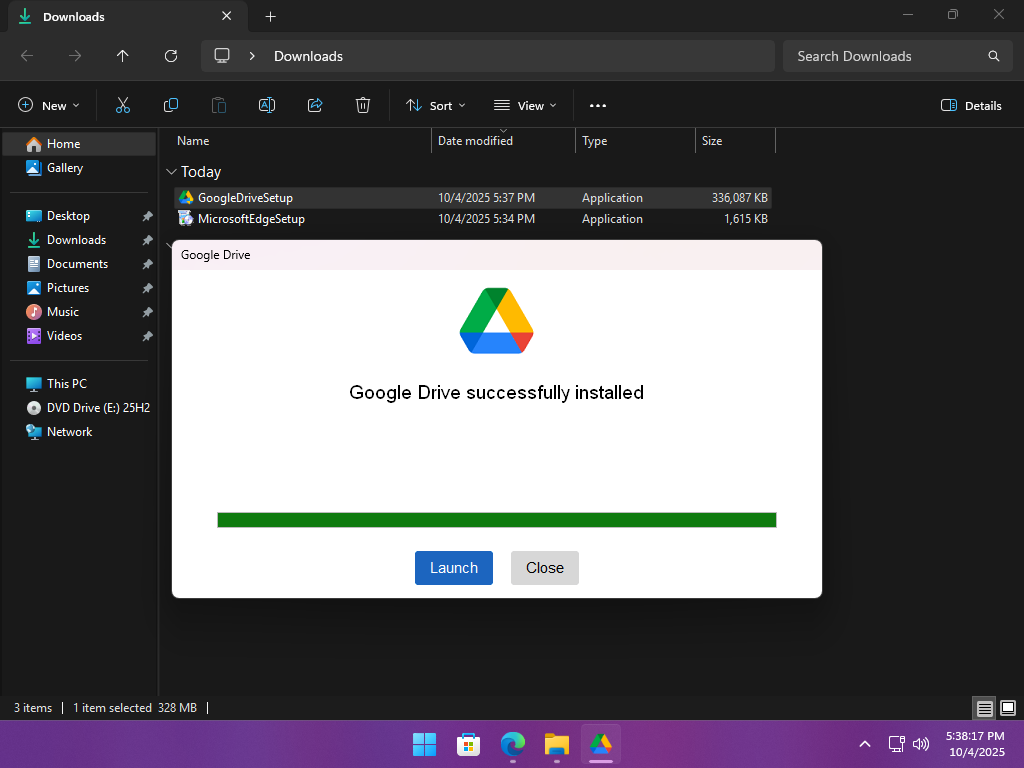Open the See more ellipsis menu
Viewport: 1024px width, 768px height.
click(598, 105)
